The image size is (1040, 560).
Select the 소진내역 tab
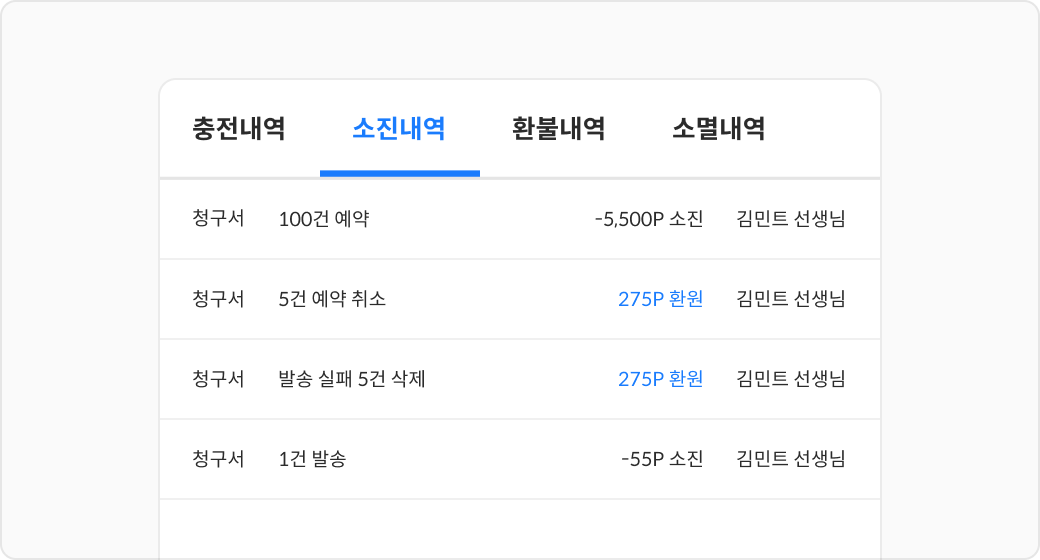[399, 129]
